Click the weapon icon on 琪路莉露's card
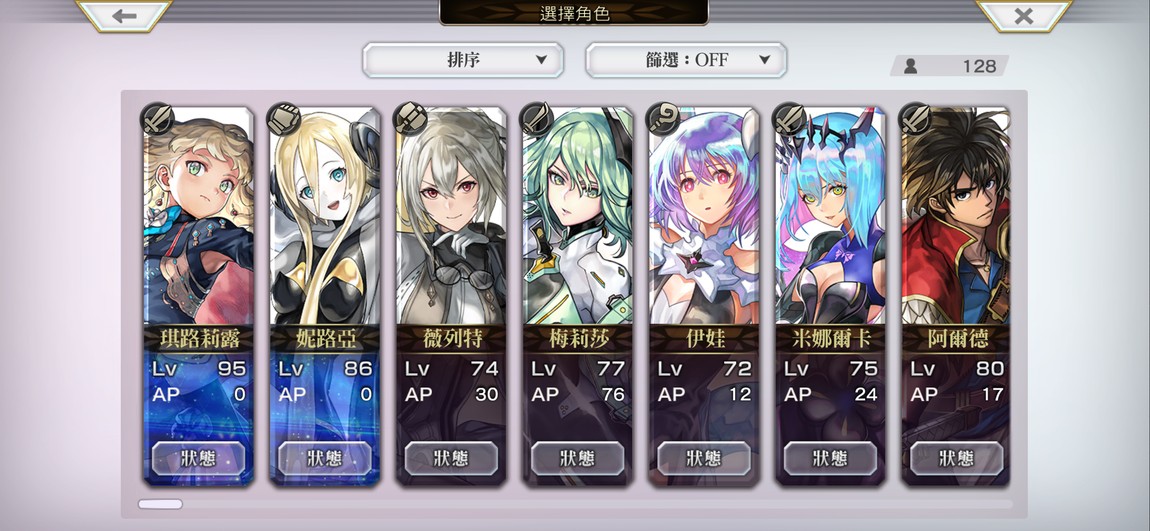1150x531 pixels. point(157,119)
